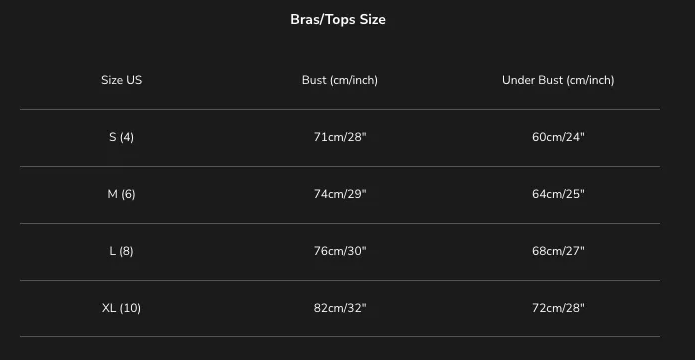Image resolution: width=696 pixels, height=360 pixels.
Task: Select the Under Bust (cm/inch) column header
Action: tap(558, 80)
